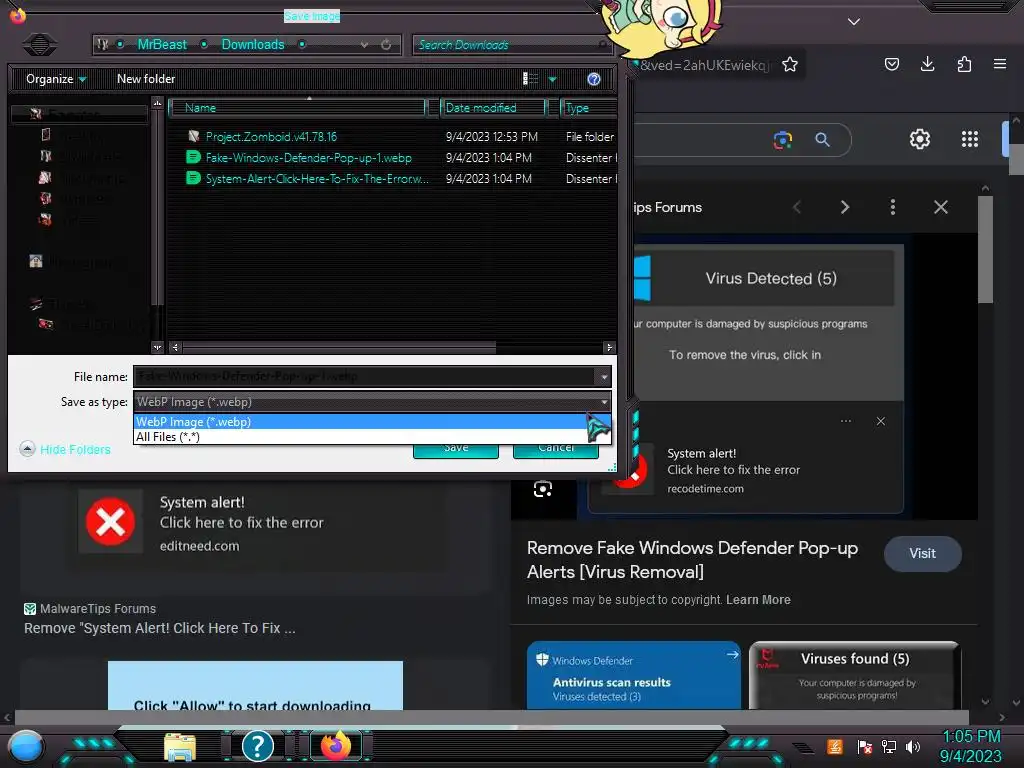Bookmark this page with the star icon
This screenshot has width=1024, height=768.
pos(790,65)
